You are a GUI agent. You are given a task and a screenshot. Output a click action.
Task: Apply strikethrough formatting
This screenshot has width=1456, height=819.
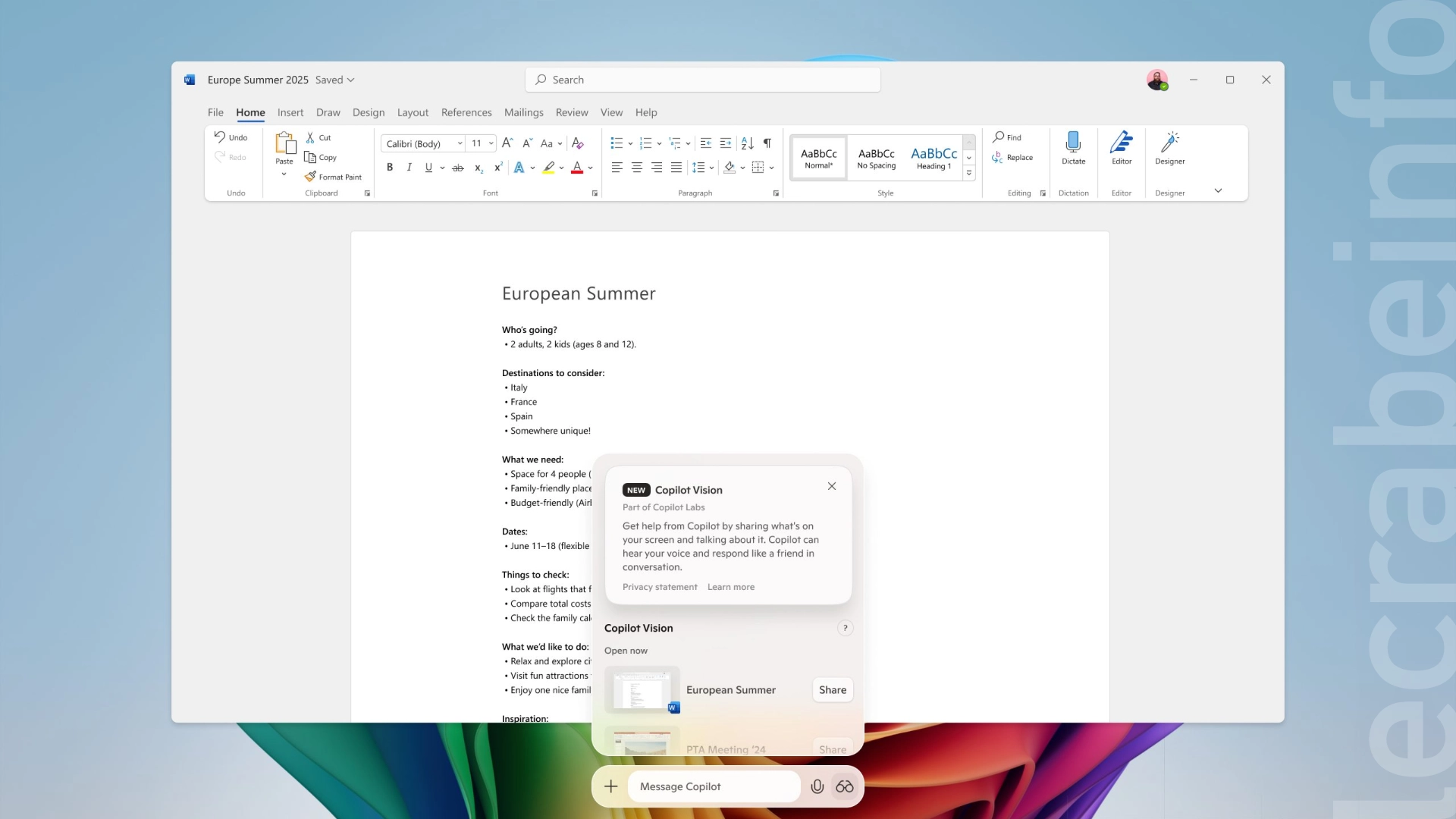click(458, 168)
